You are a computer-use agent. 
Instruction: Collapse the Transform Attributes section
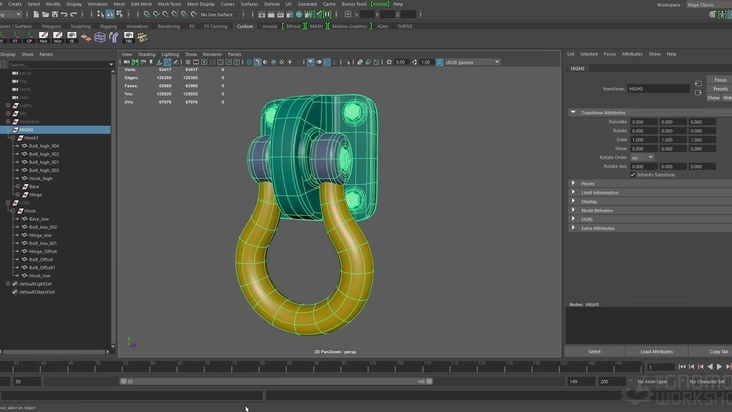coord(574,112)
